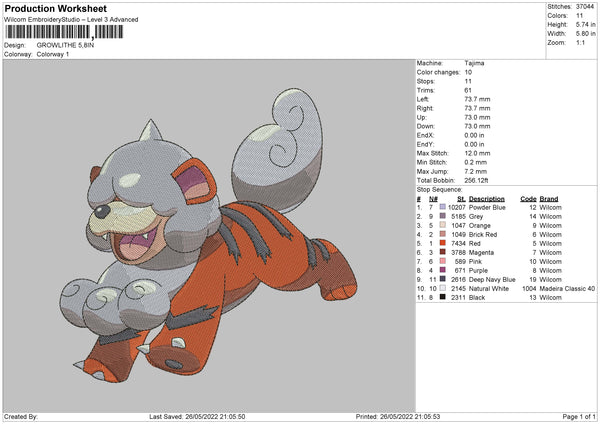Click the Page 1 of 1 indicator
600x424 pixels.
579,417
